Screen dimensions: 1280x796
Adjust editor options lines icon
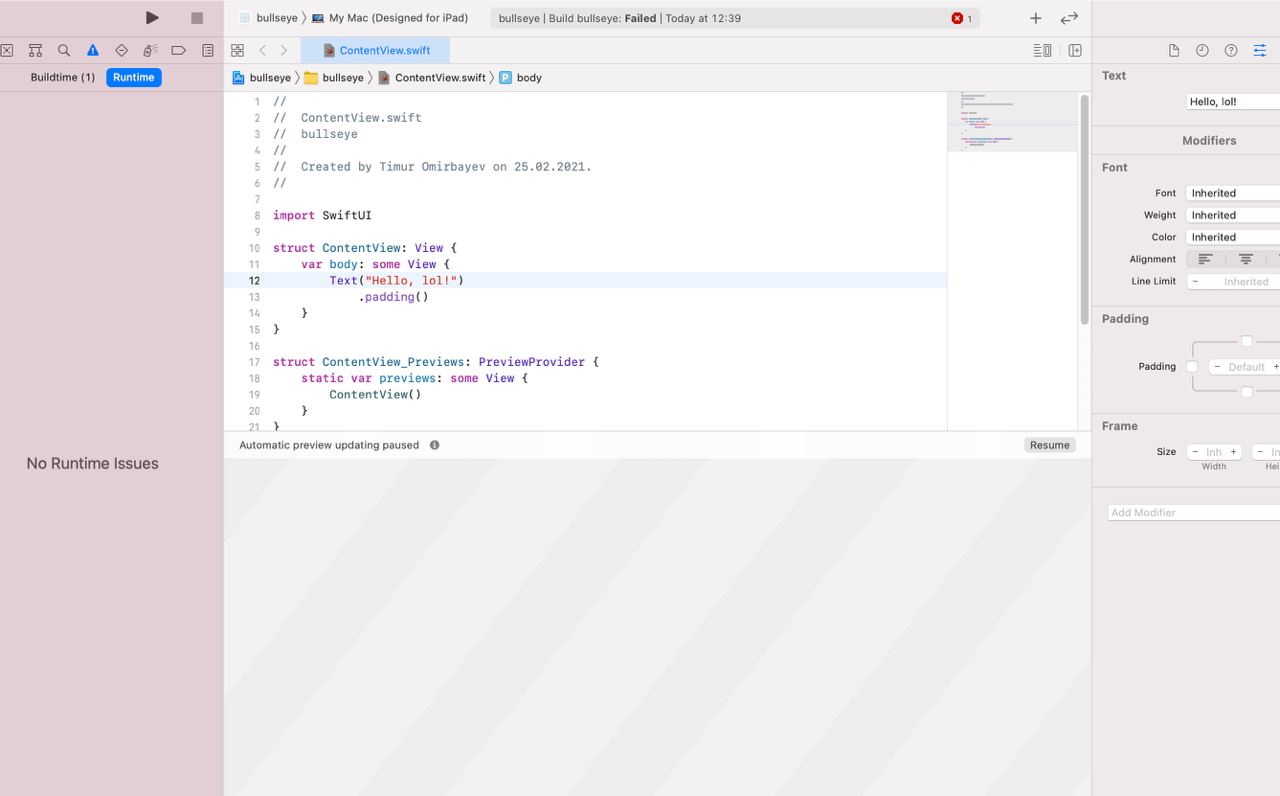click(x=1042, y=50)
